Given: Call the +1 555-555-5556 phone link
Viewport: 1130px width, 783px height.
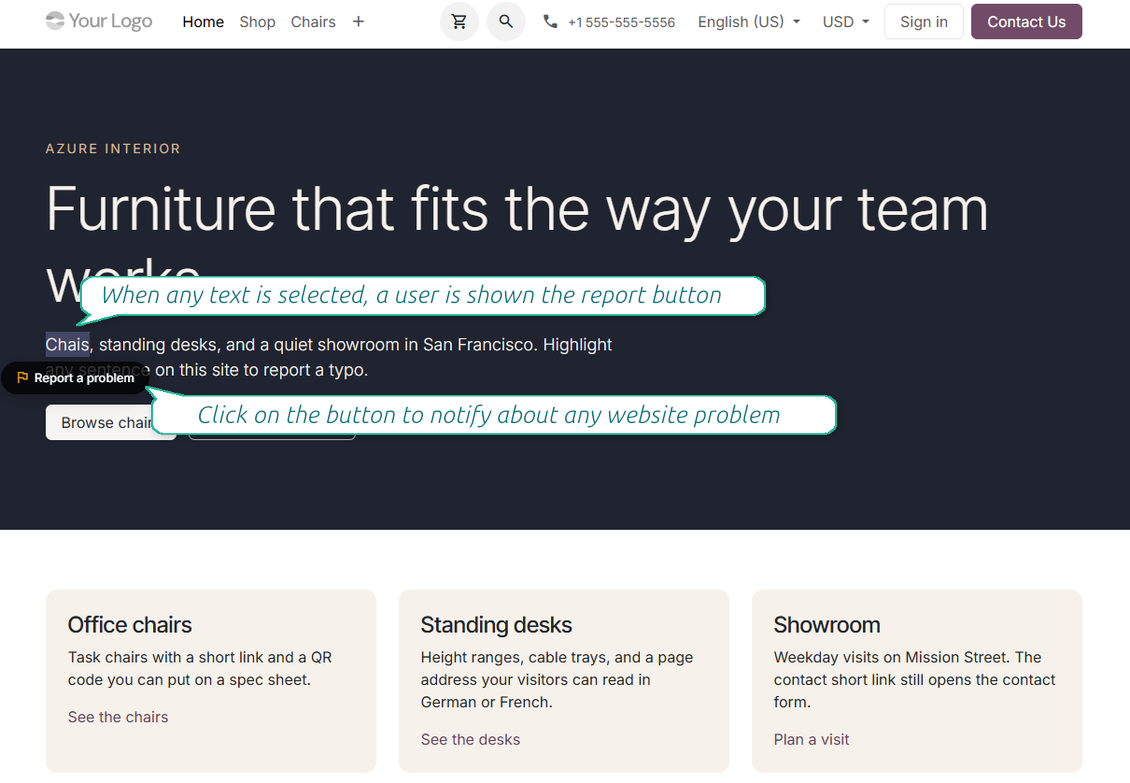Looking at the screenshot, I should pos(621,22).
